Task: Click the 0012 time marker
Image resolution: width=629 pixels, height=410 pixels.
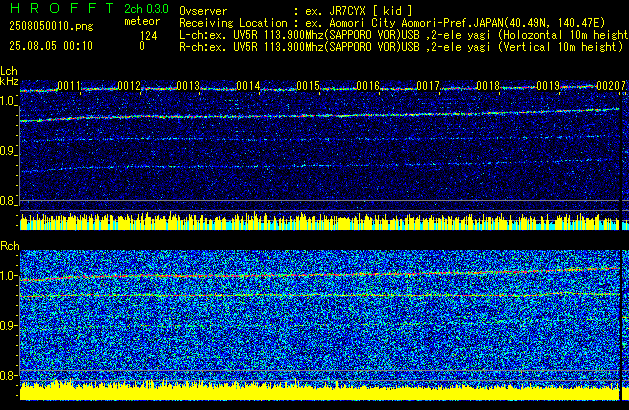Action: 129,86
